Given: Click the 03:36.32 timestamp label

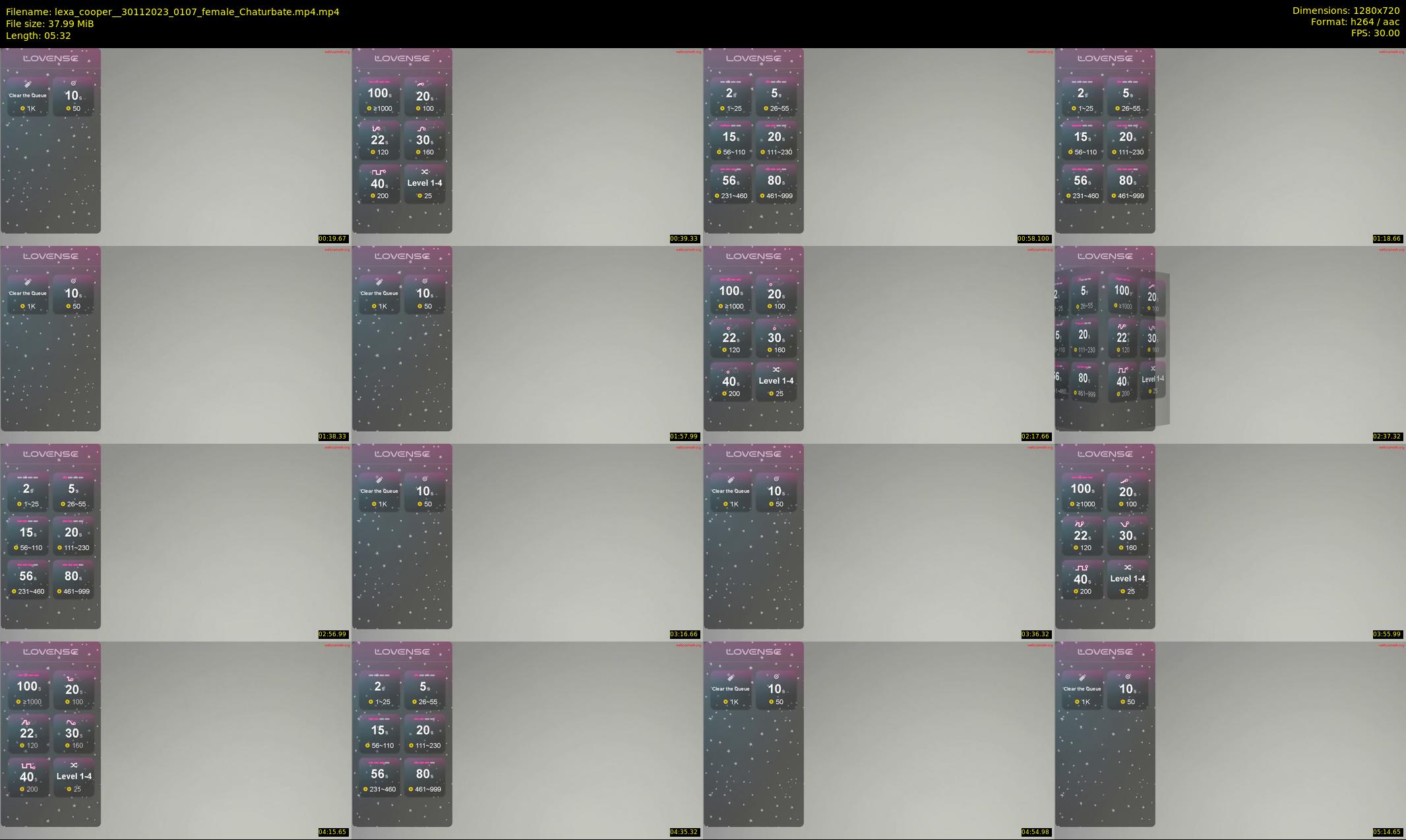Looking at the screenshot, I should 1035,634.
